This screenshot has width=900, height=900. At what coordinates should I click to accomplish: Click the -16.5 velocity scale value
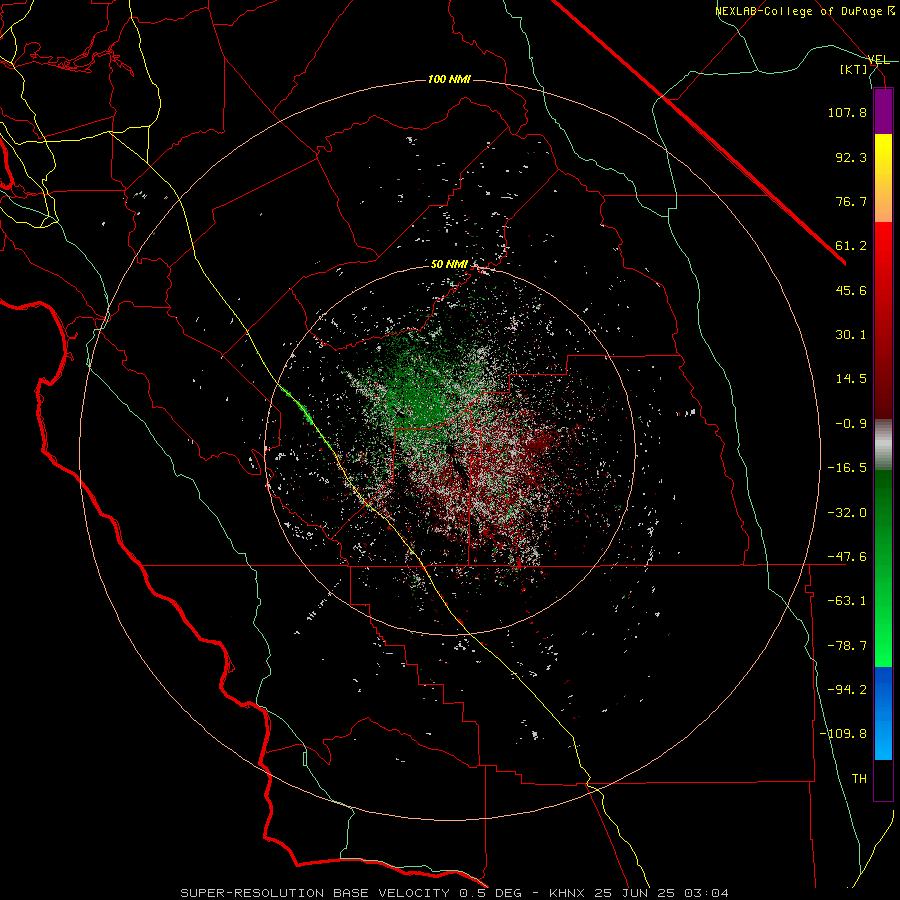[847, 468]
